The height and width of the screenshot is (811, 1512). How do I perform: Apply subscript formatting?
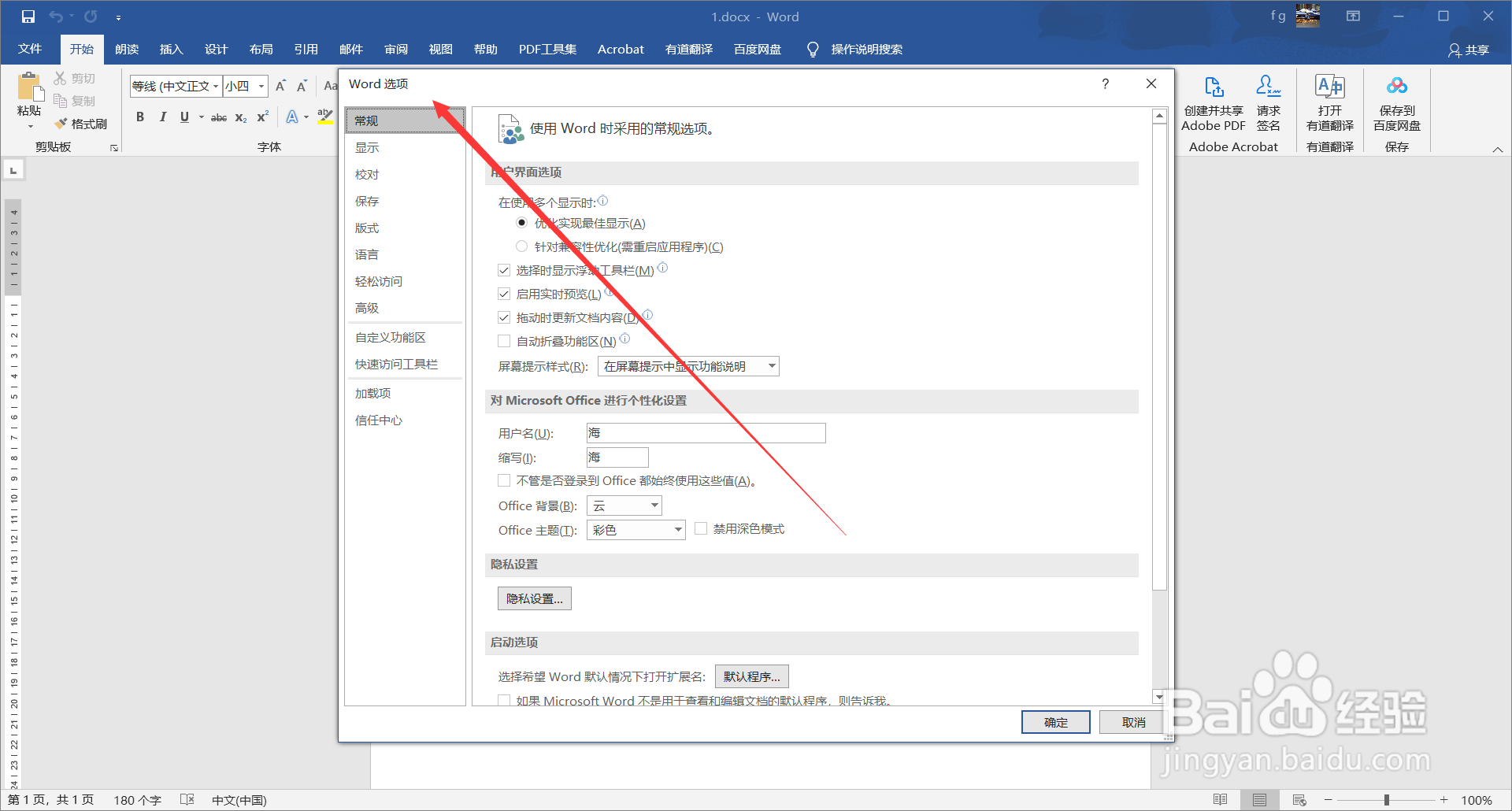coord(241,117)
